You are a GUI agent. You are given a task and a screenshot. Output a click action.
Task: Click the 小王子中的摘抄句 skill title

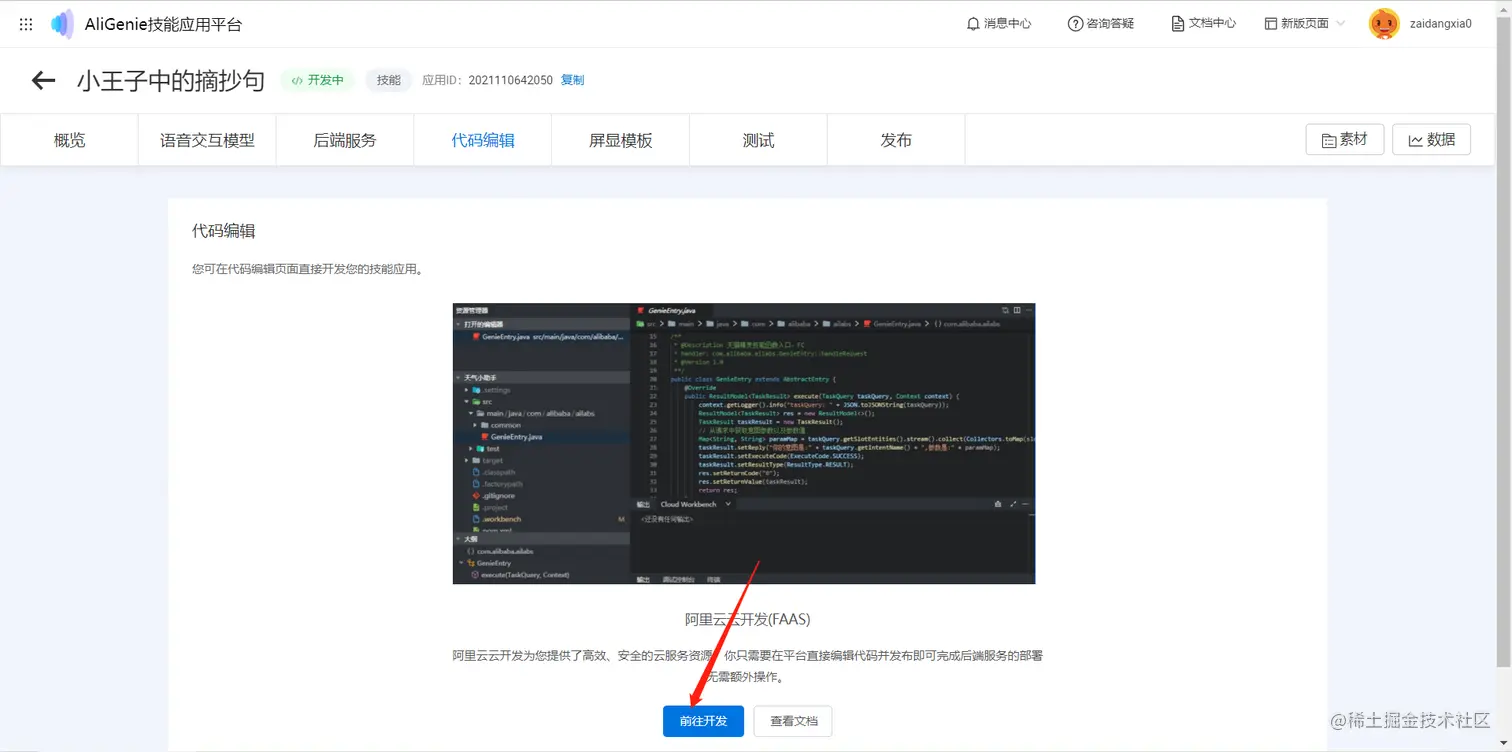coord(171,81)
